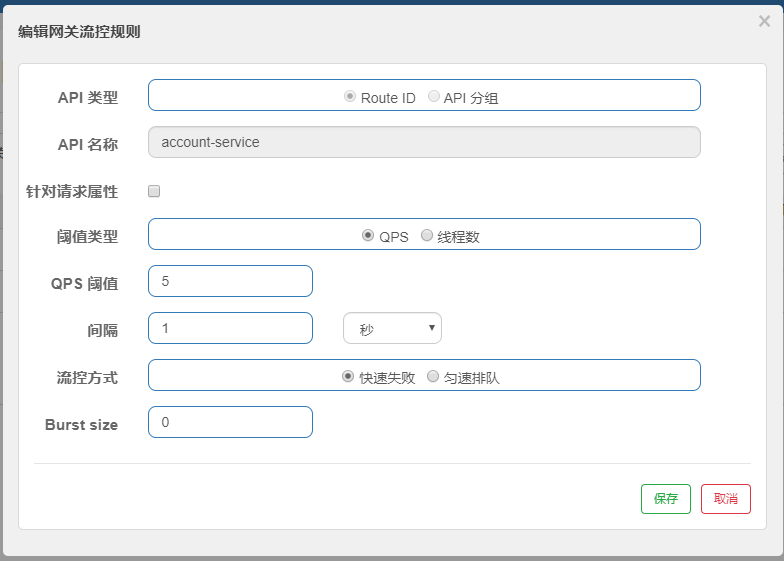The image size is (784, 561).
Task: Choose 线程数 as threshold type
Action: click(x=426, y=235)
